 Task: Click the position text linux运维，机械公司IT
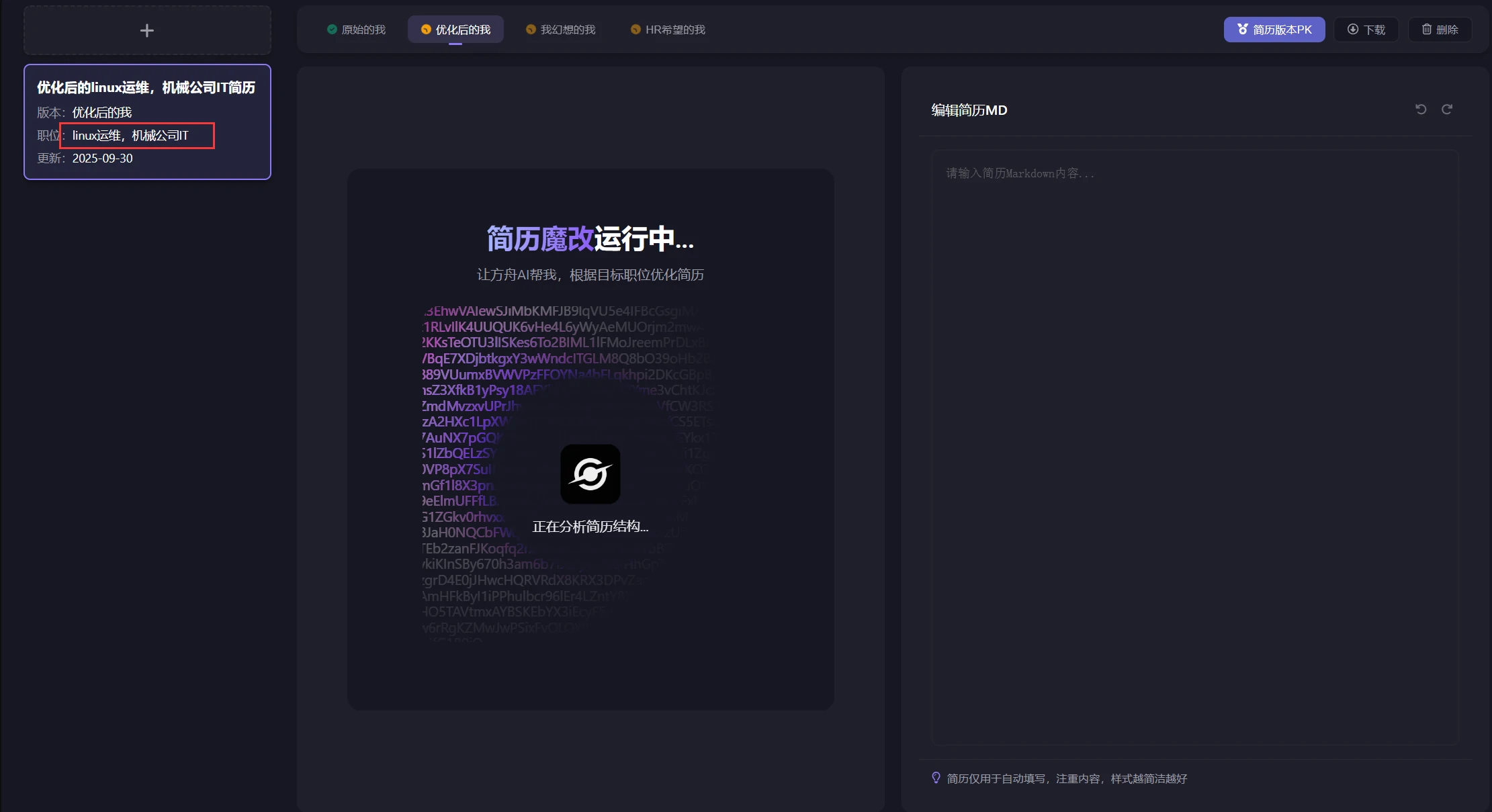131,136
